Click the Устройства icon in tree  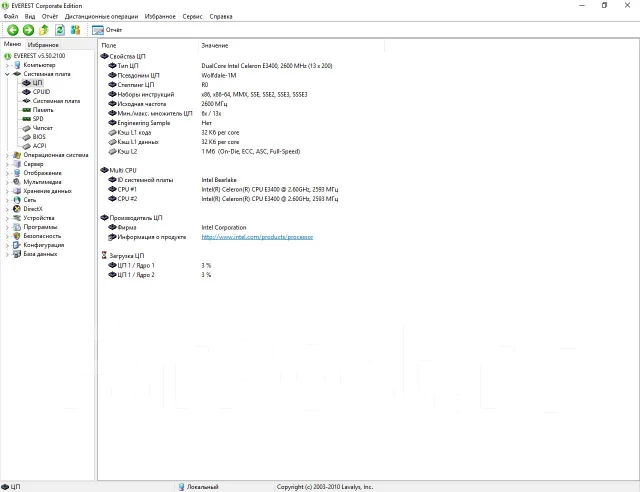coord(17,218)
